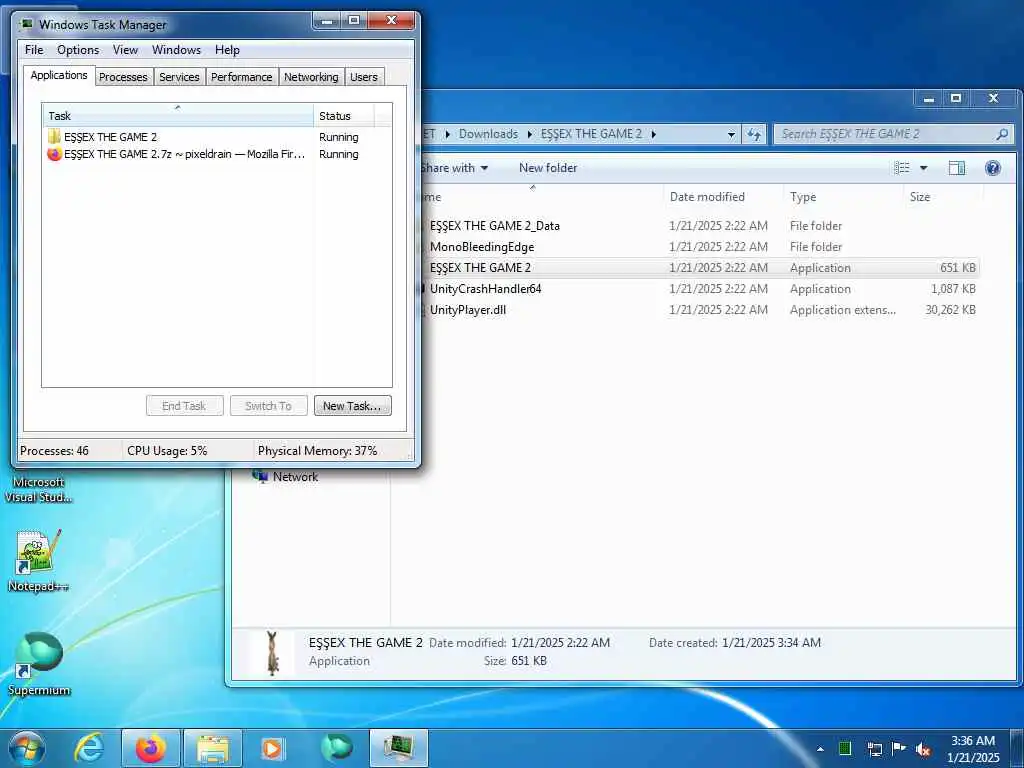Sort files by Date modified column

pos(722,197)
